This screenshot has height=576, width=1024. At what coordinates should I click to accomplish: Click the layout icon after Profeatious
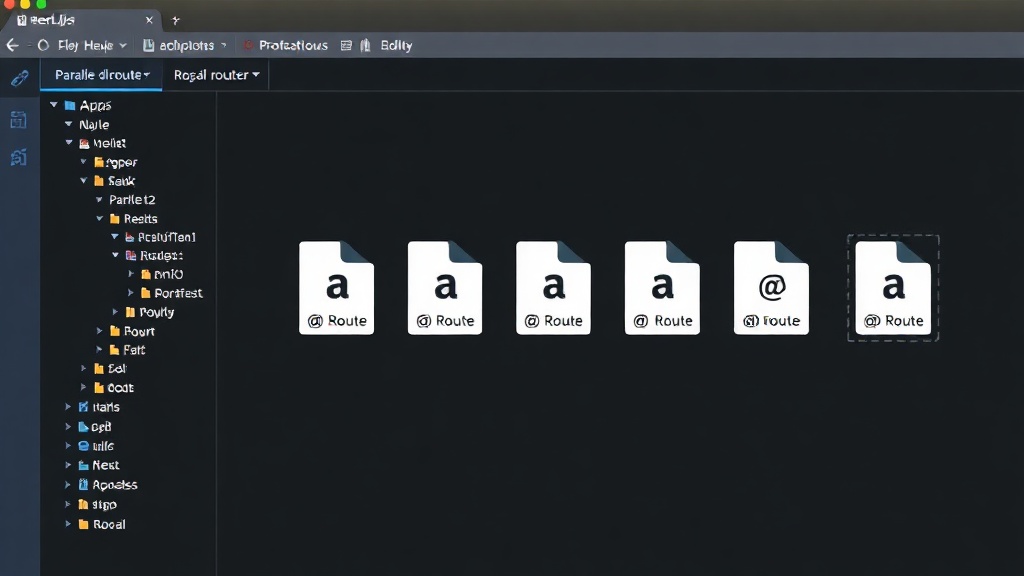(346, 45)
